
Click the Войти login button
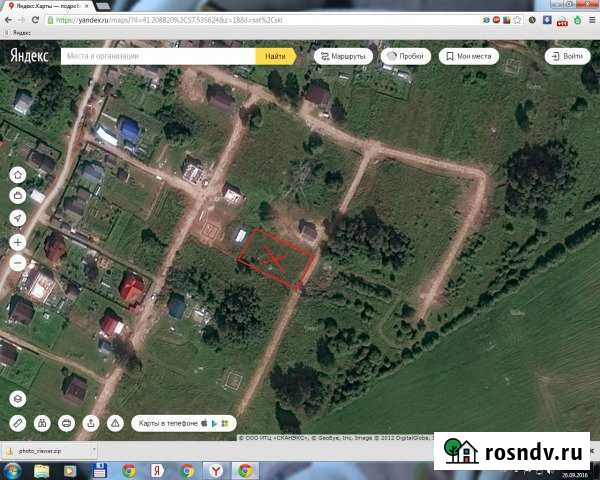(x=567, y=56)
